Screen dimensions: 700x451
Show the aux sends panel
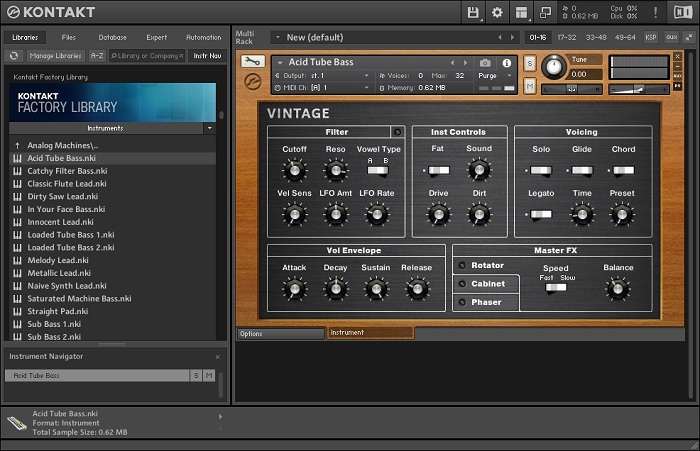pos(671,38)
